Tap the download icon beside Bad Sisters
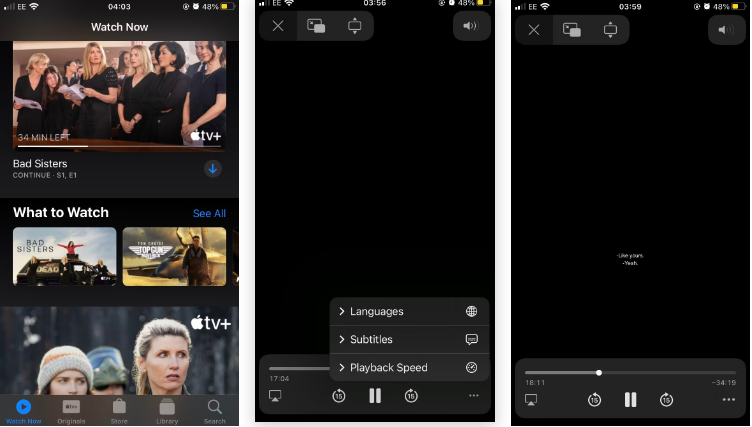This screenshot has height=427, width=752. pos(213,169)
